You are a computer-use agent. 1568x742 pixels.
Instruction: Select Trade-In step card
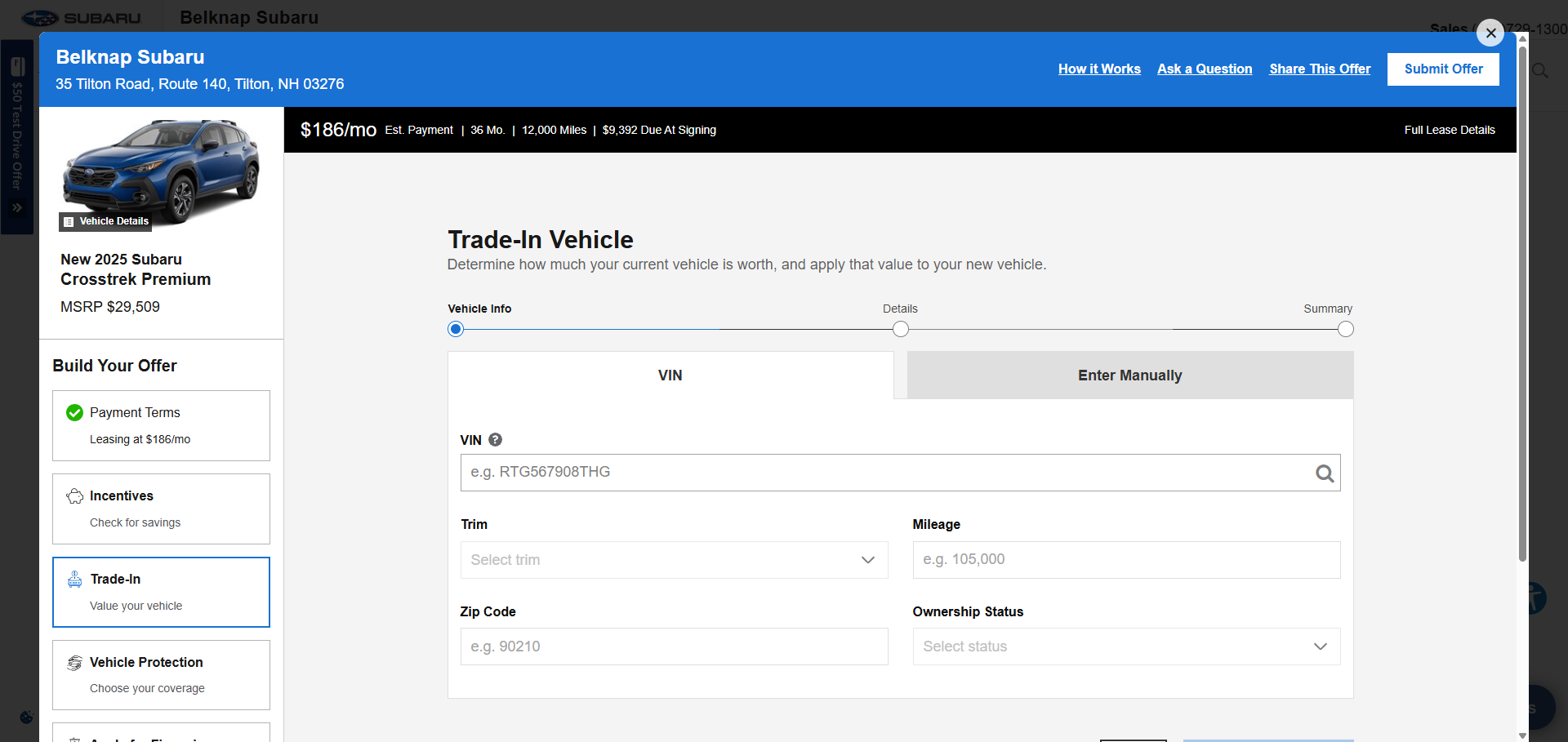click(161, 592)
